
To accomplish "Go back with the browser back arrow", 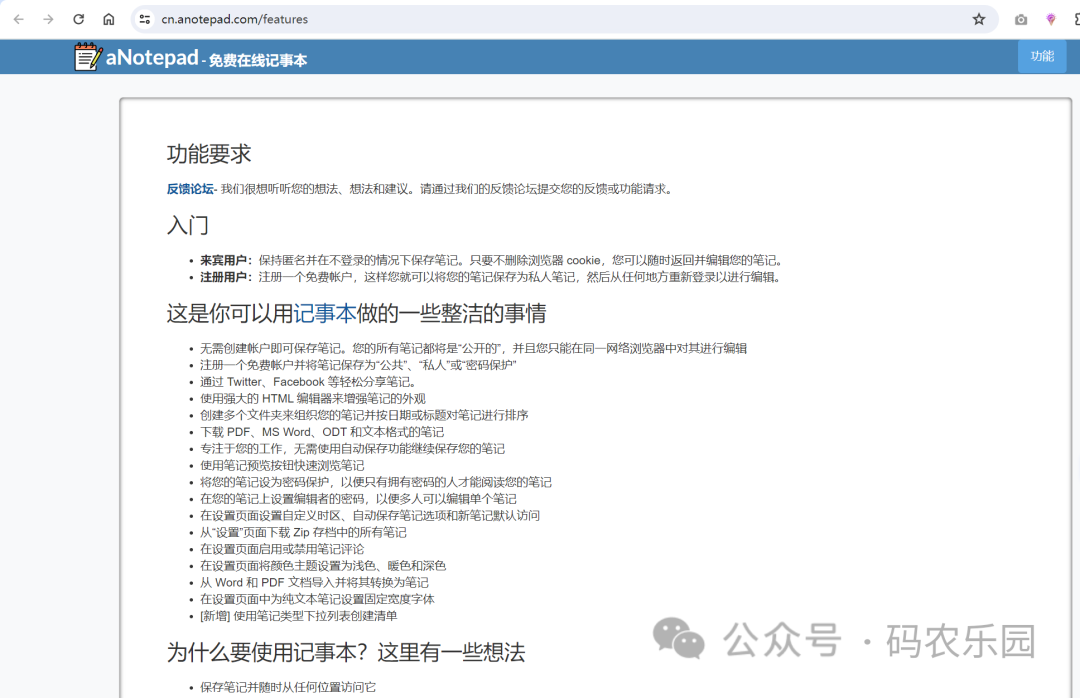I will tap(19, 19).
